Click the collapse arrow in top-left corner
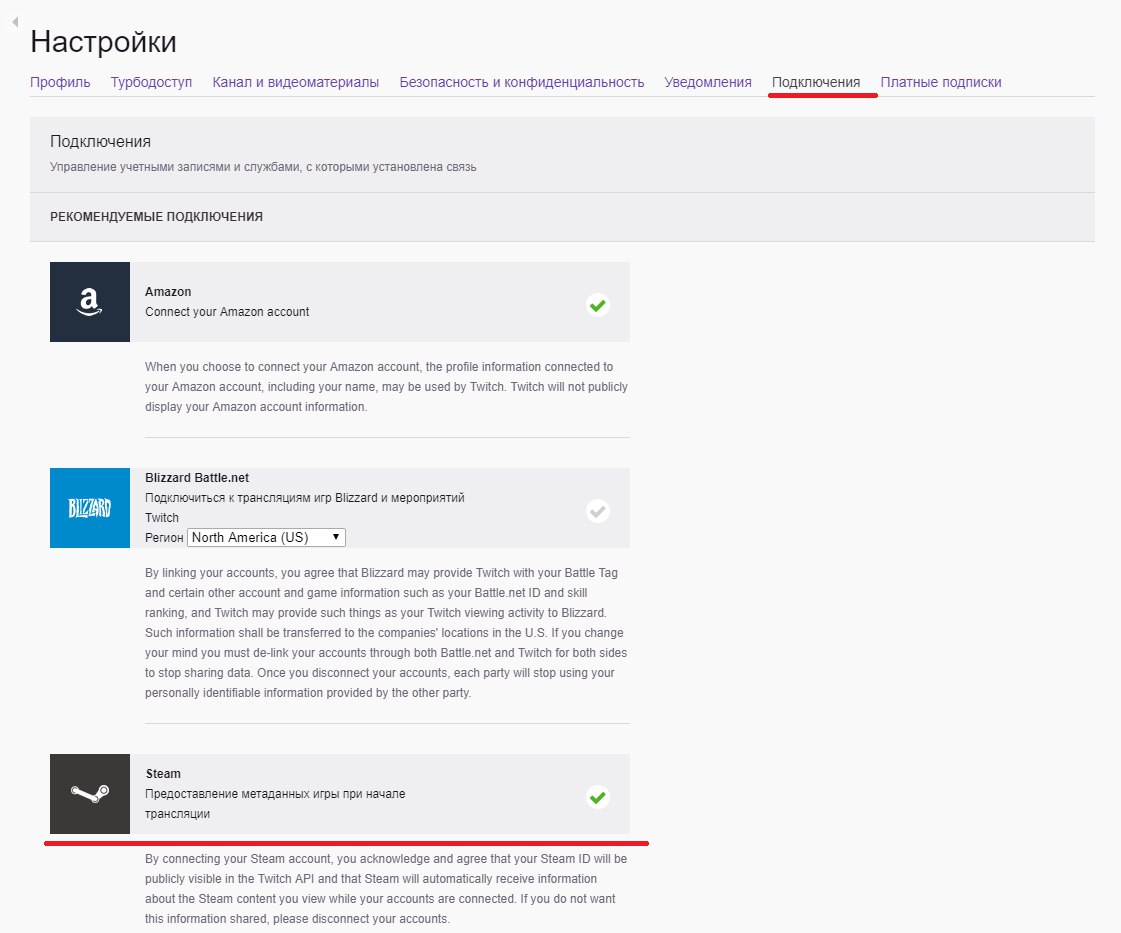 [14, 21]
